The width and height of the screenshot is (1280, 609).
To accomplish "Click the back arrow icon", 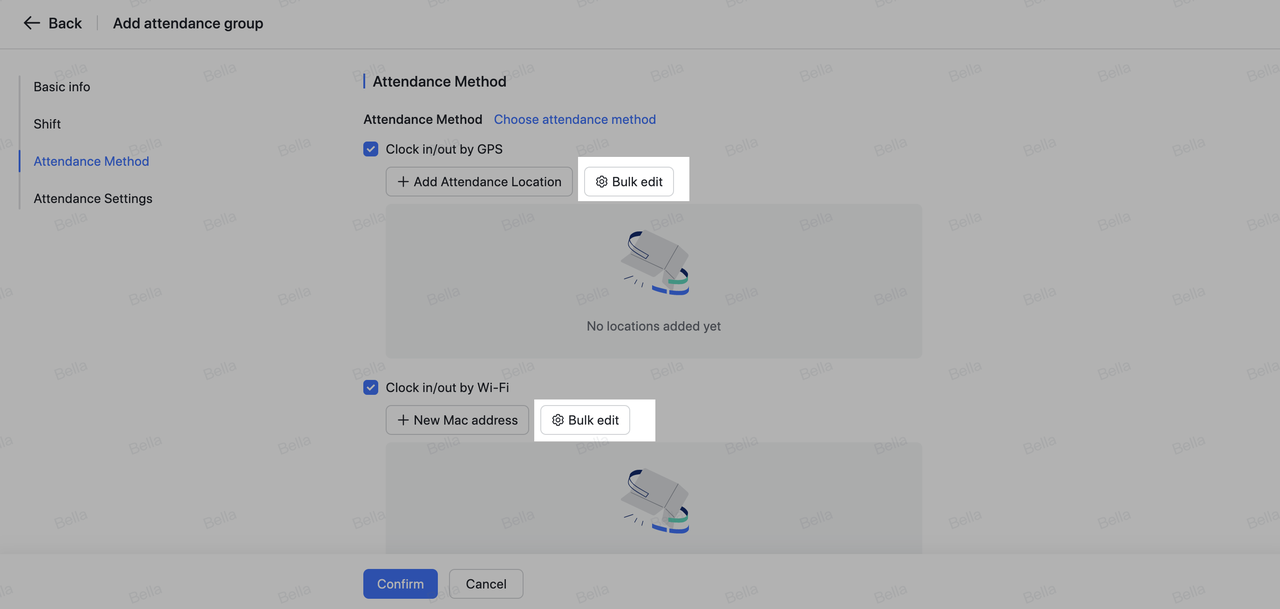I will (x=32, y=23).
